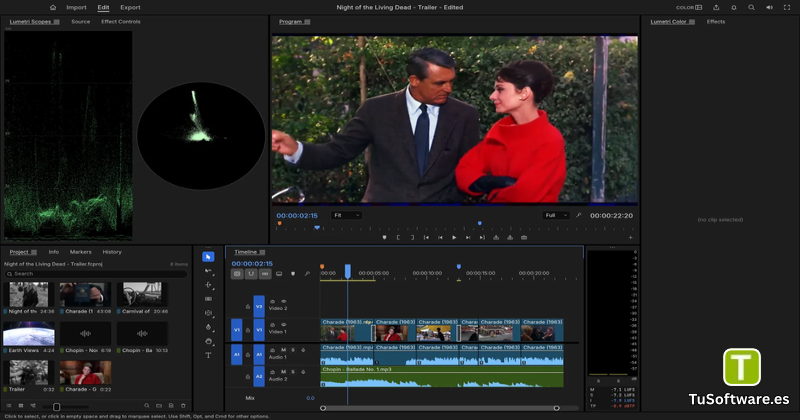The image size is (800, 420).
Task: Step forward one frame in Program monitor
Action: pyautogui.click(x=468, y=237)
